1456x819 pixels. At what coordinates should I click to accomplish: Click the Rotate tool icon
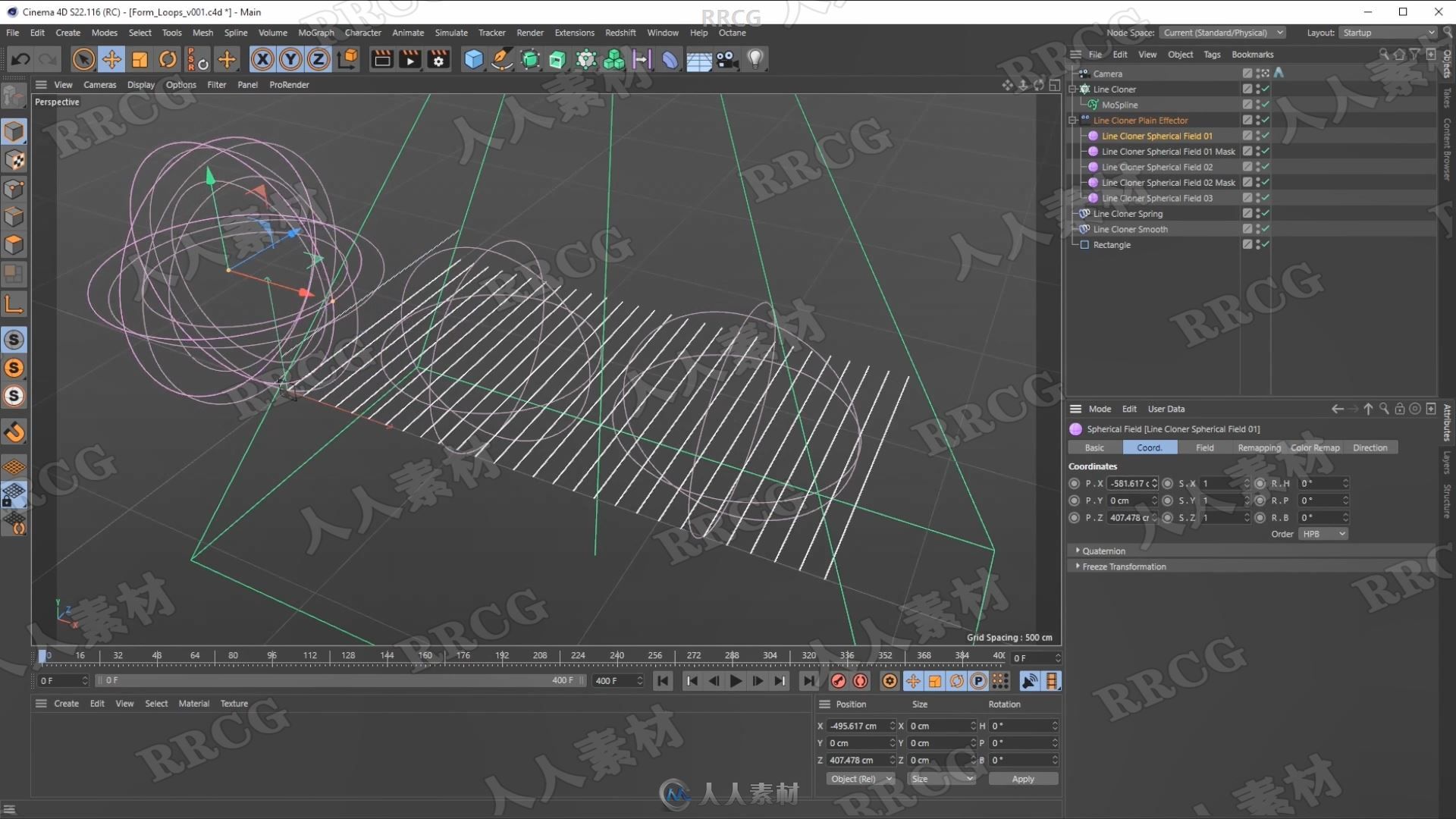[x=169, y=59]
